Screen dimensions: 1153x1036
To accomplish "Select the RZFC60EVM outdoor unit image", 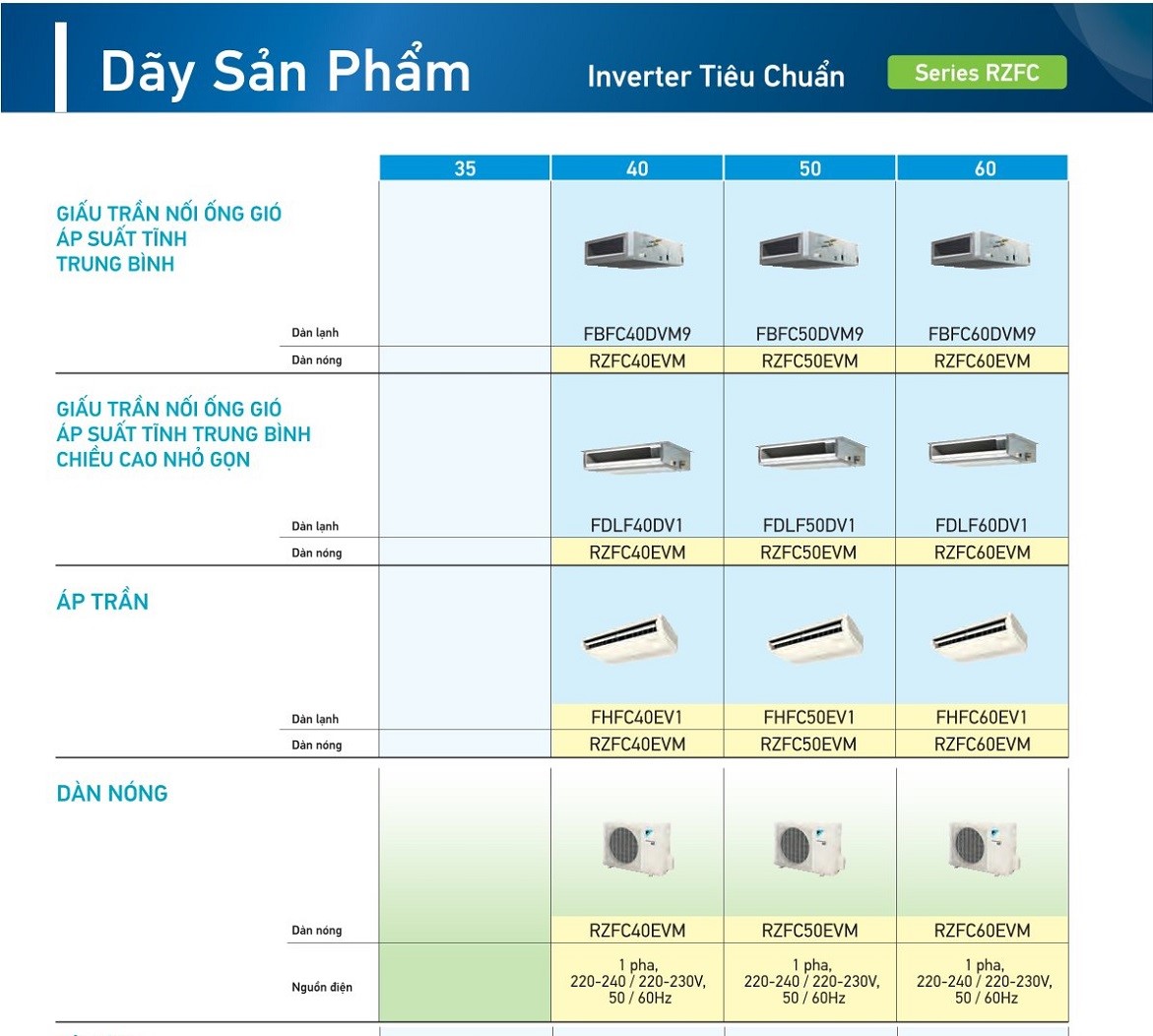I will 983,847.
